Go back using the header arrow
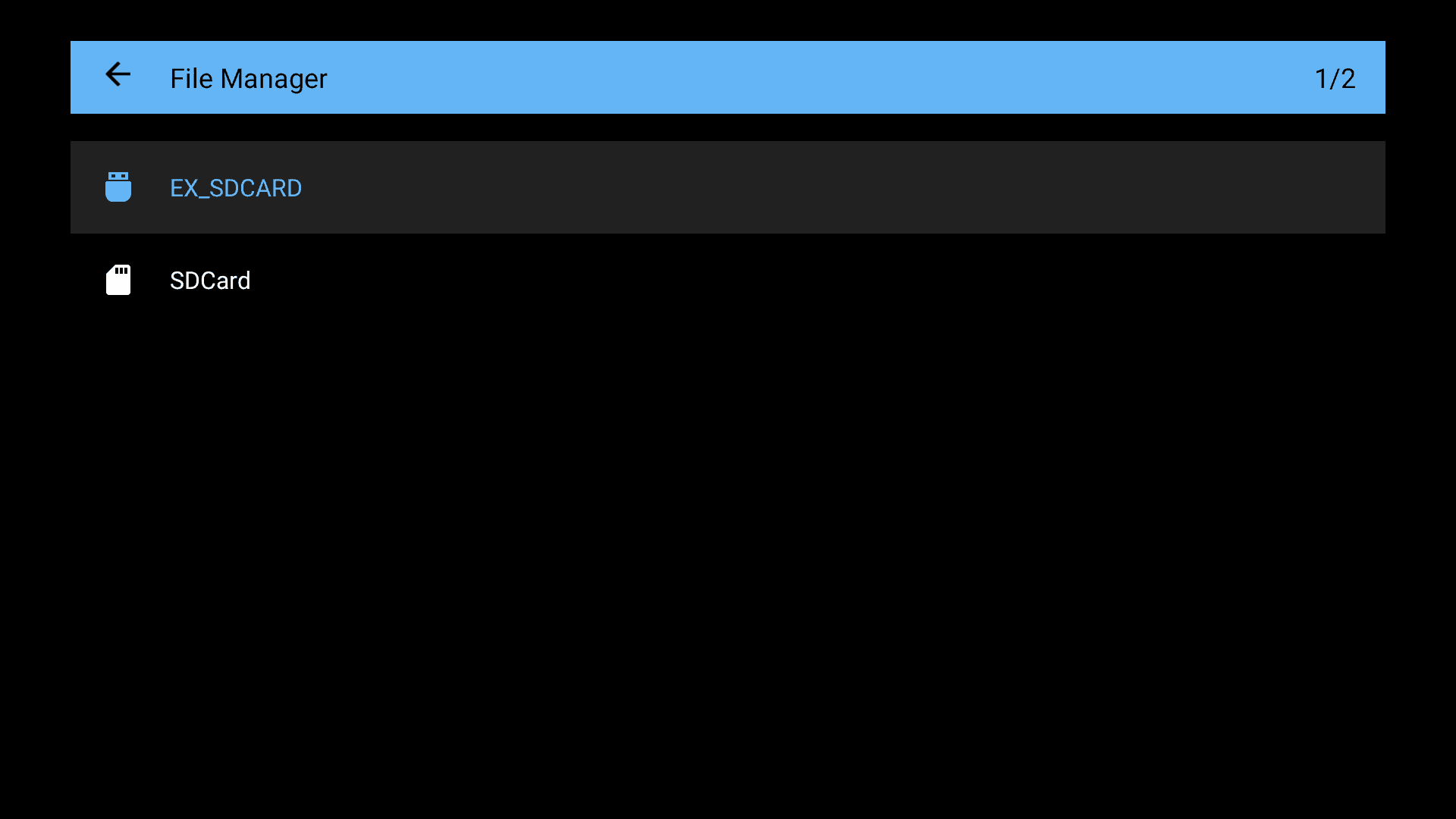 118,74
